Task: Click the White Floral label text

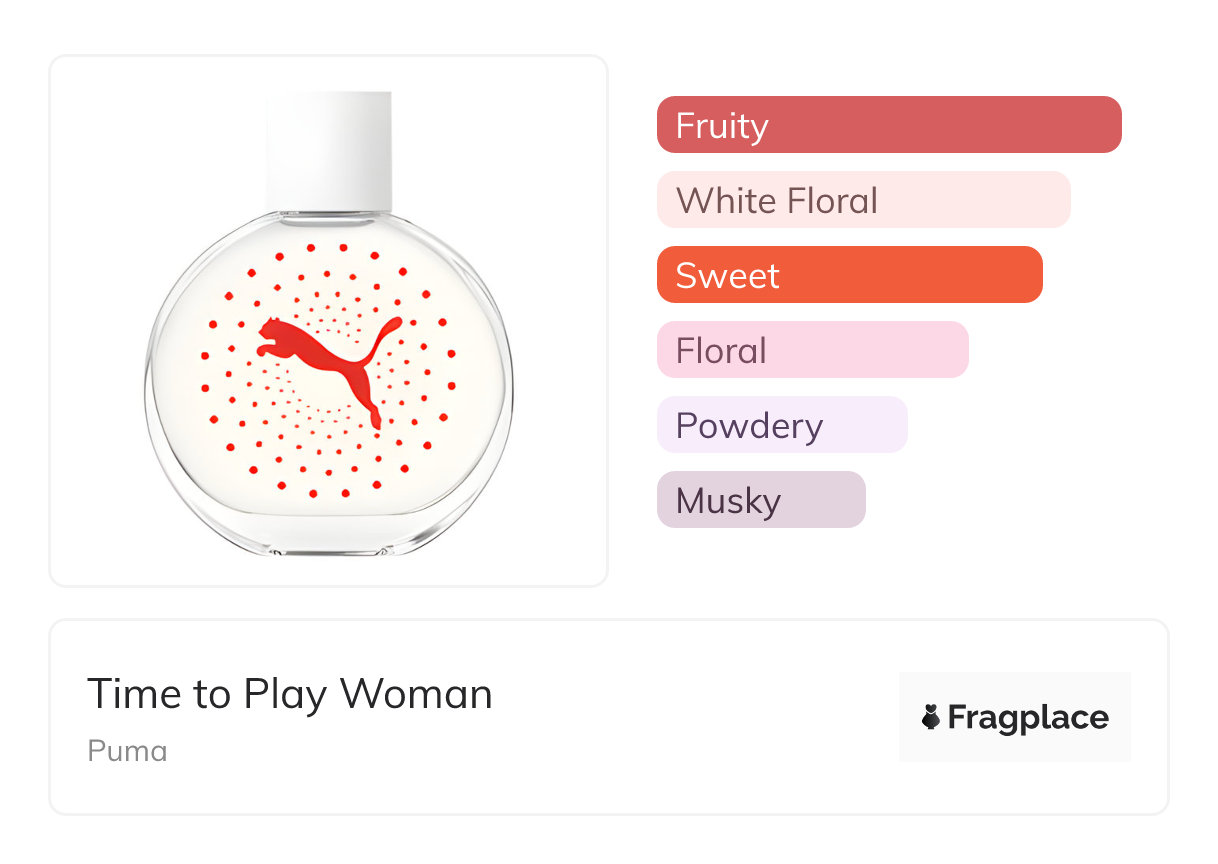Action: [776, 201]
